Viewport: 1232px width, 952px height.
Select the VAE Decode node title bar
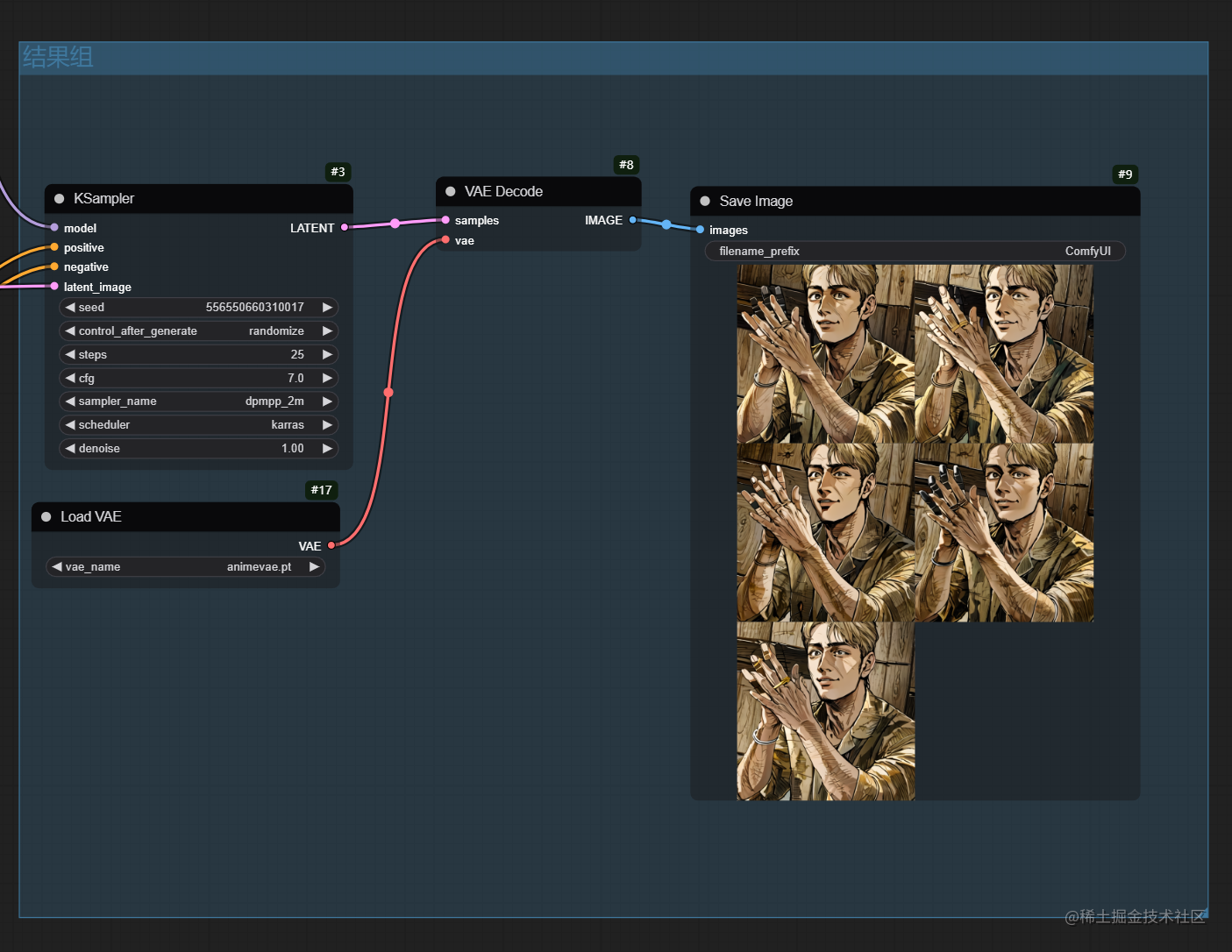tap(538, 192)
